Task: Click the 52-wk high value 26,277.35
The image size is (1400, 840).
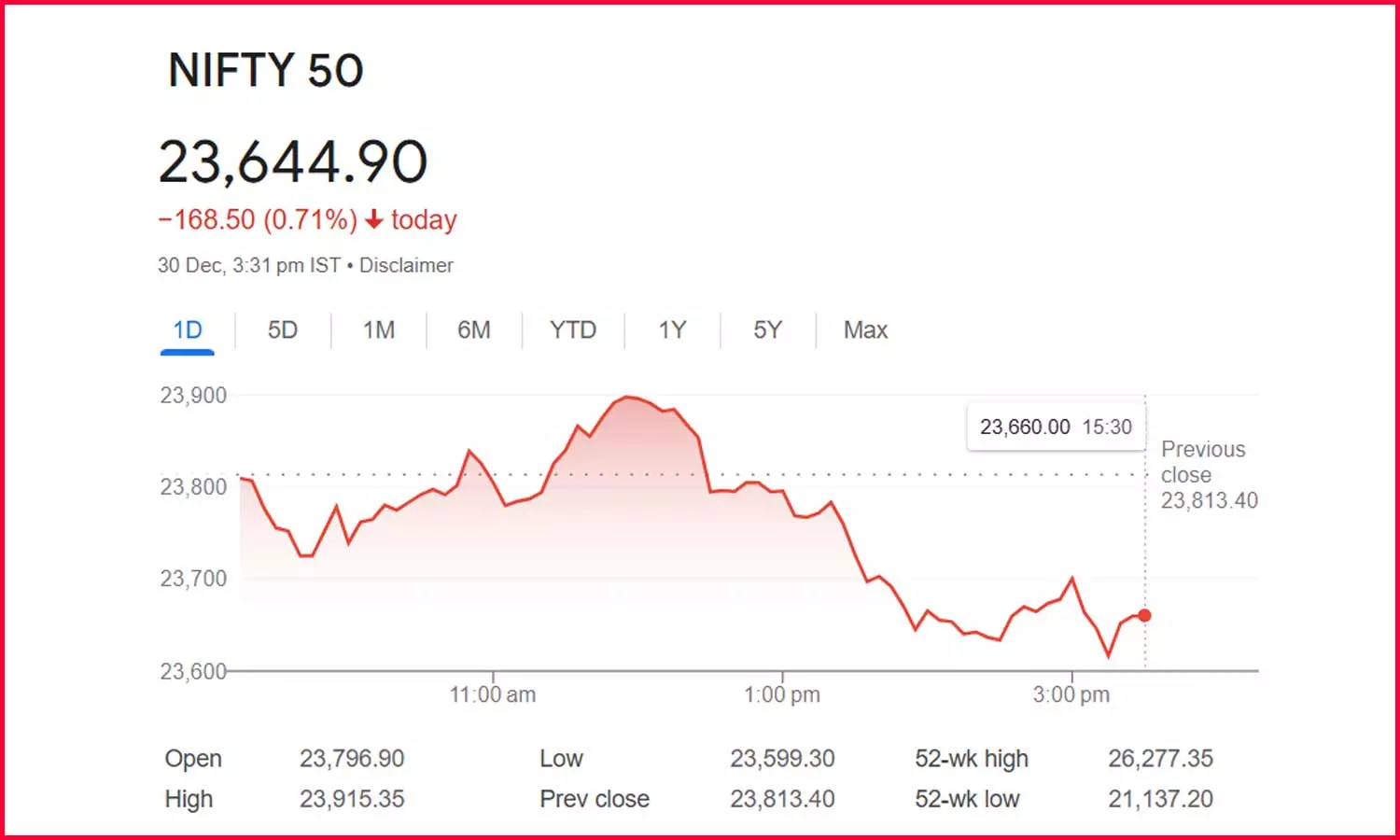Action: point(1160,759)
